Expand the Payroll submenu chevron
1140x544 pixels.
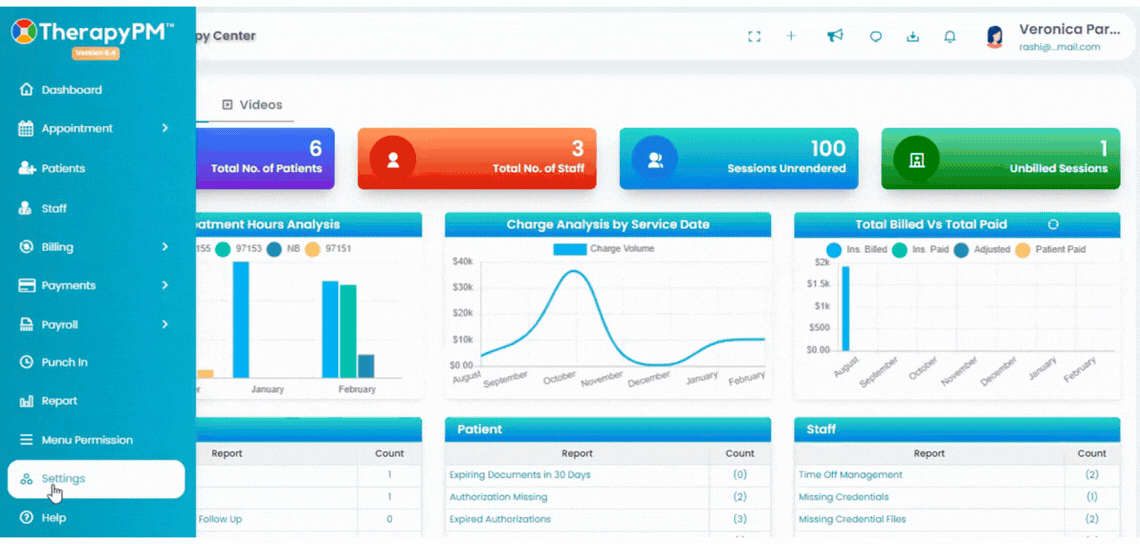[x=165, y=324]
